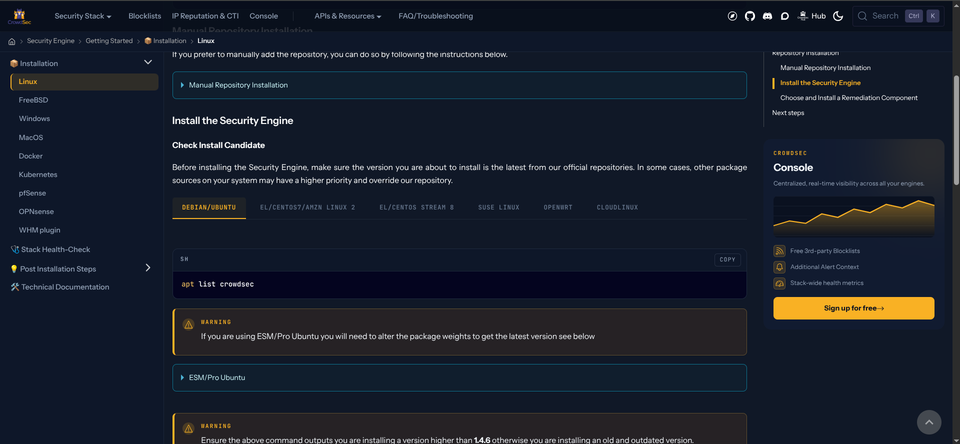This screenshot has width=960, height=444.
Task: Switch to DEBIAN/UBUNTU tab
Action: 209,208
